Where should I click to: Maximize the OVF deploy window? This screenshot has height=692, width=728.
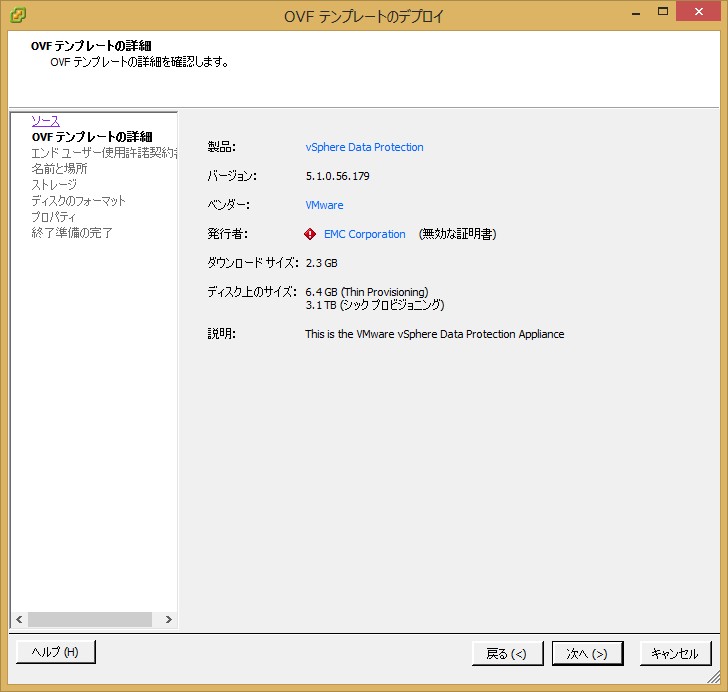point(663,12)
